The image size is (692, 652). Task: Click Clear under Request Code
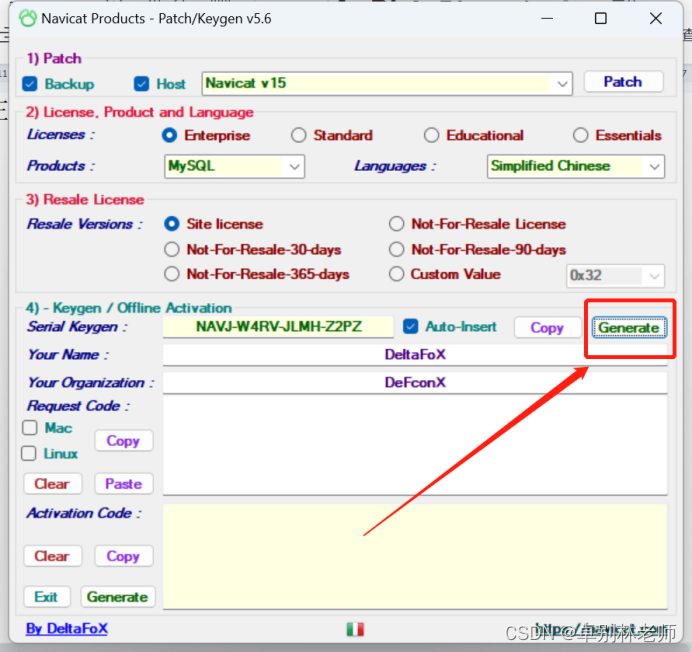[x=53, y=484]
